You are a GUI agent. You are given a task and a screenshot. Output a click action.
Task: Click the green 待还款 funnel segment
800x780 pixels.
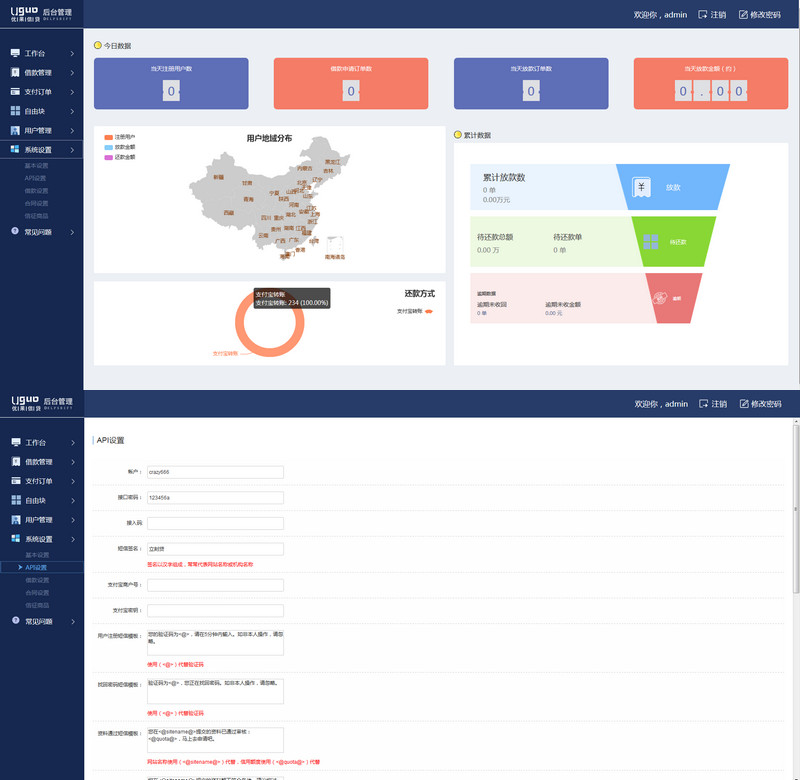click(x=673, y=242)
